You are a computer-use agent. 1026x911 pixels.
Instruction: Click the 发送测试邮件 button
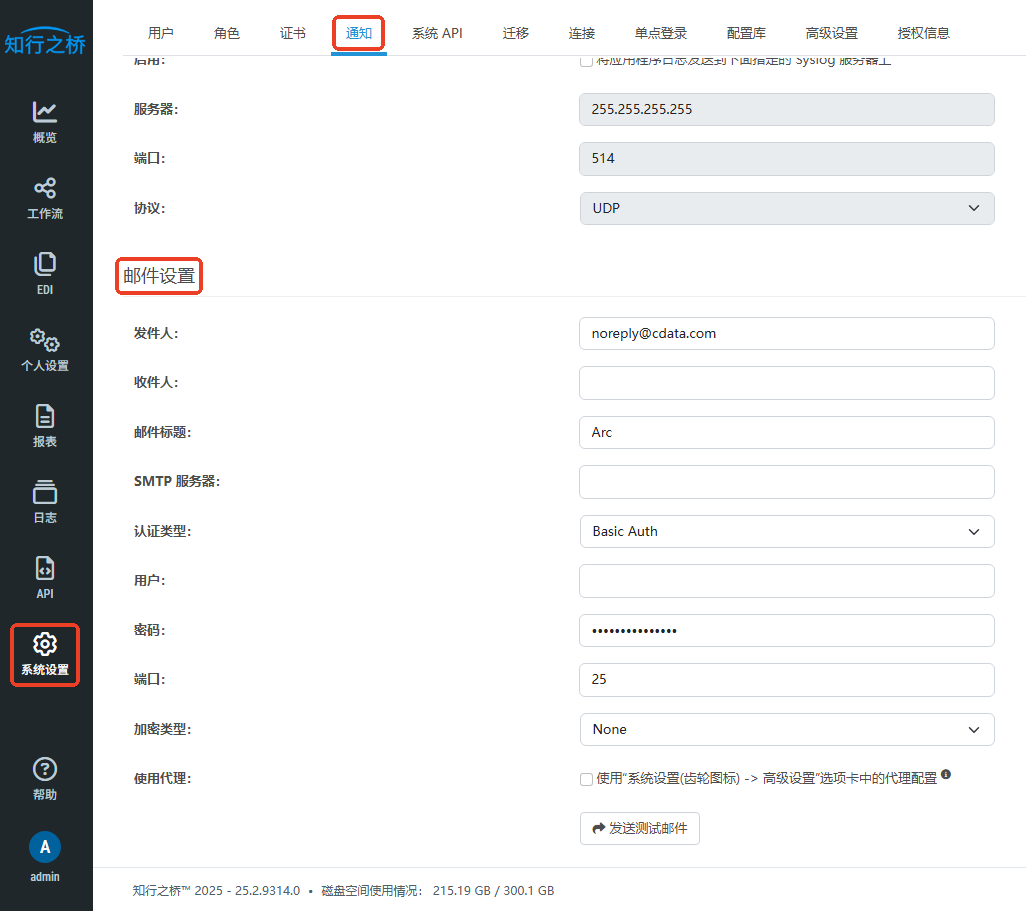[639, 828]
